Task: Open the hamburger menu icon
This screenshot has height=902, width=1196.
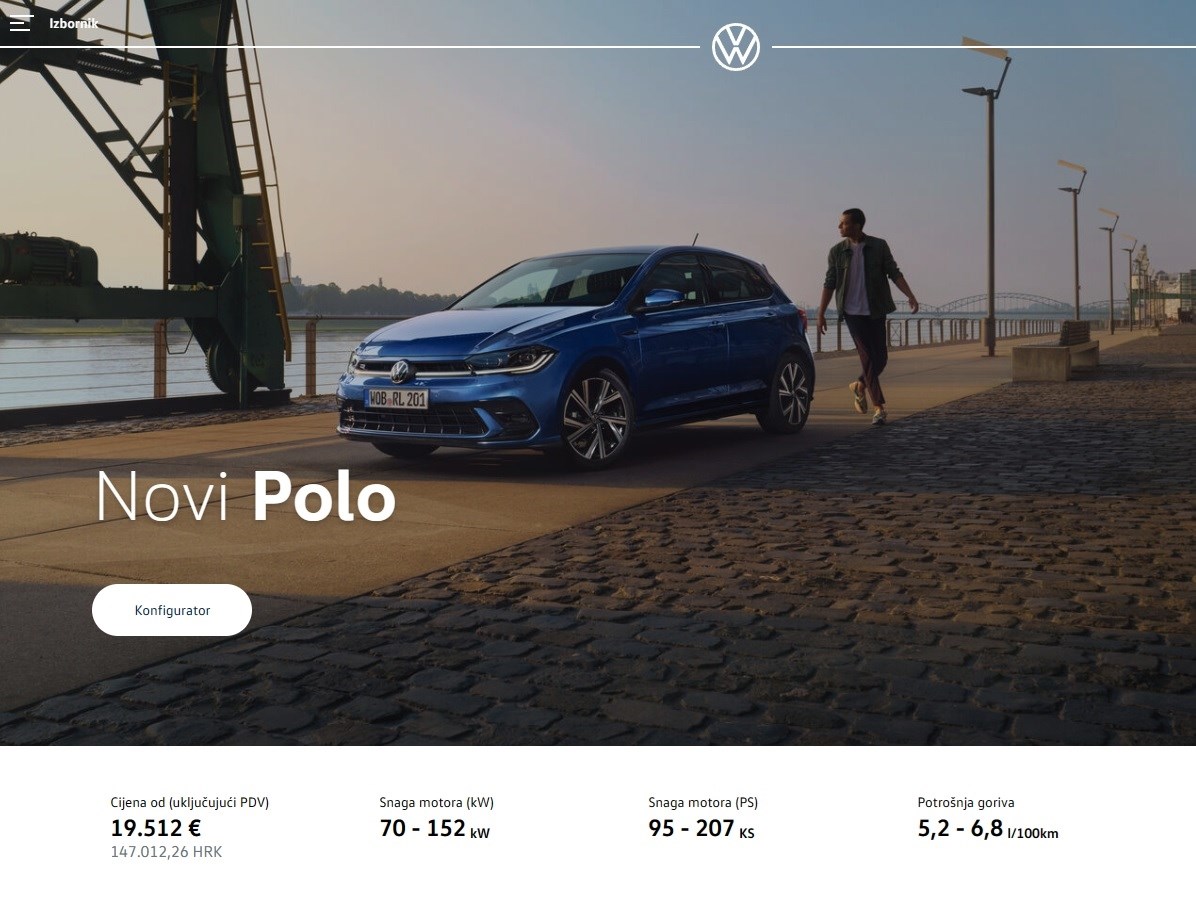Action: point(21,24)
